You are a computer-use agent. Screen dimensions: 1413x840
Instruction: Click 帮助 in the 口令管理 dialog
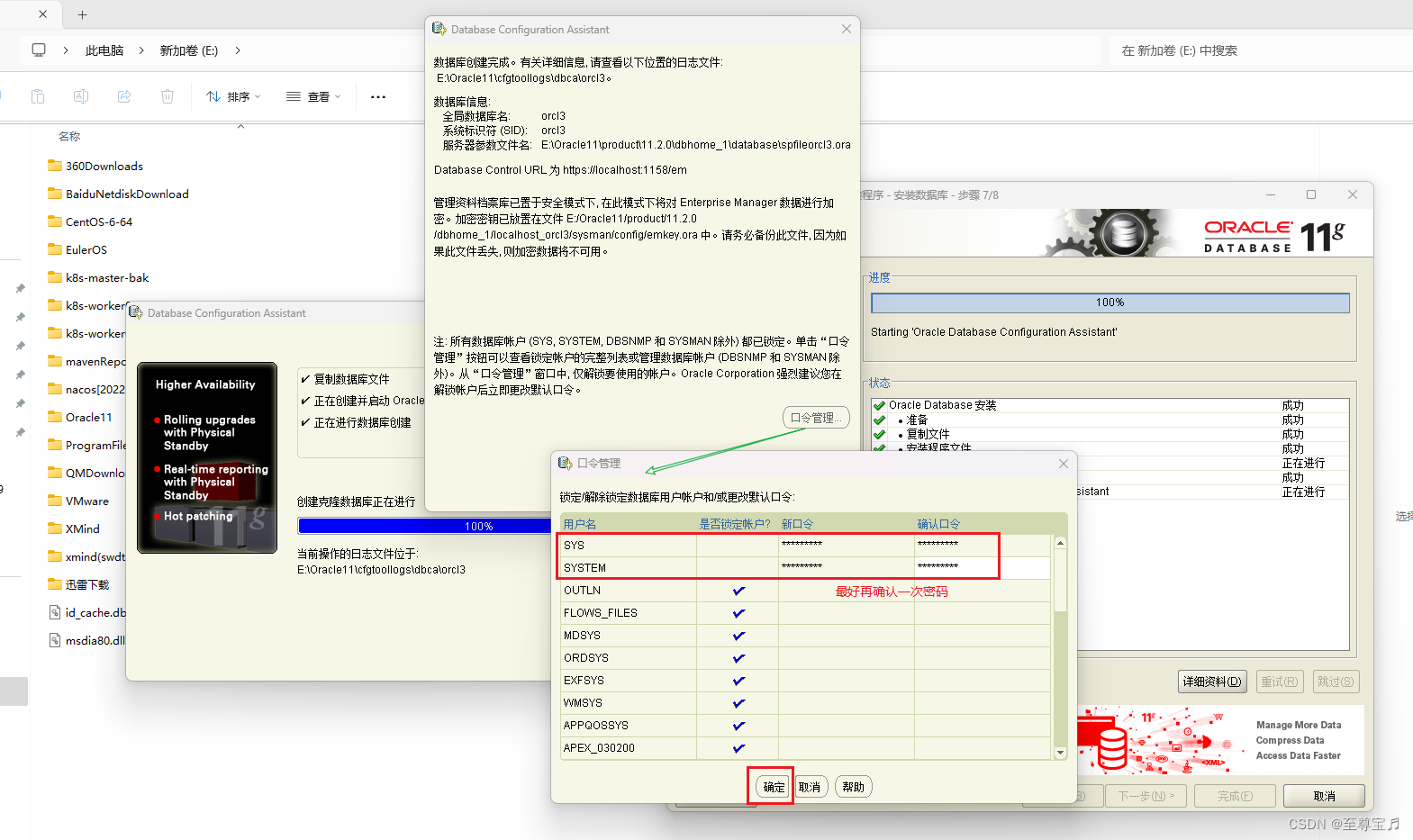coord(853,787)
